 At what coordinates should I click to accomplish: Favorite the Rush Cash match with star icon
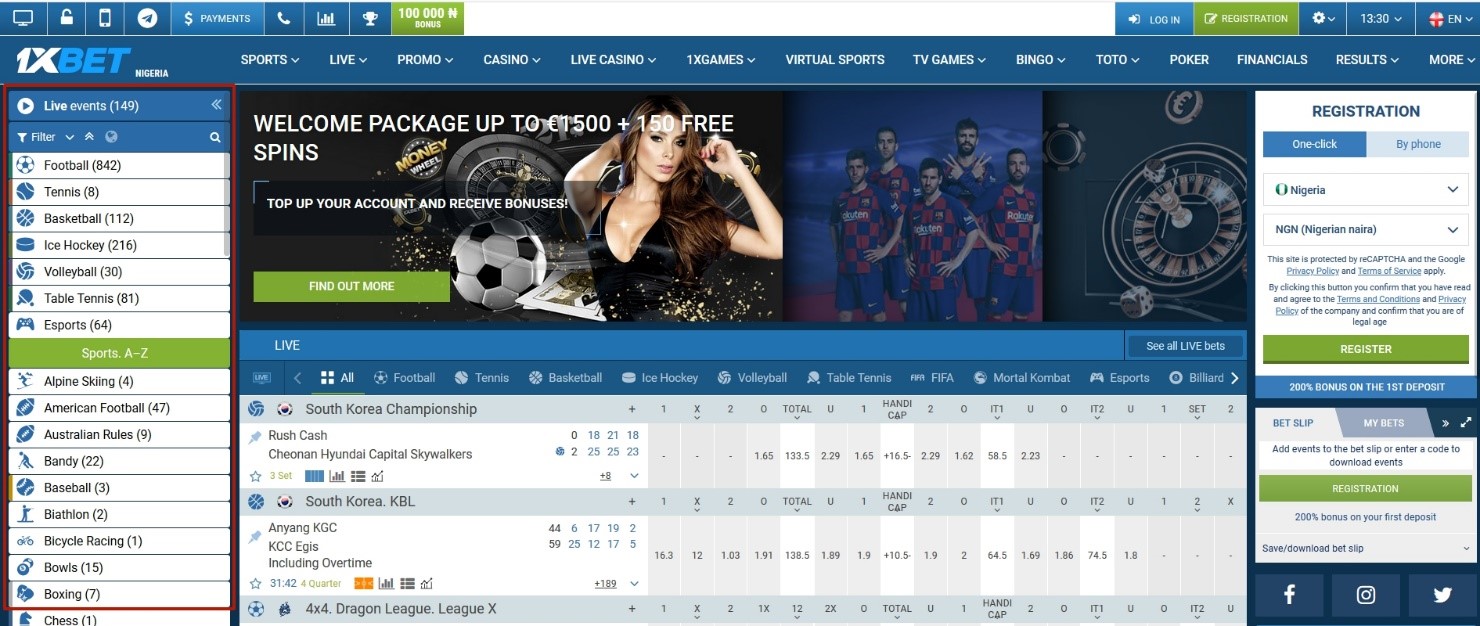[x=256, y=476]
